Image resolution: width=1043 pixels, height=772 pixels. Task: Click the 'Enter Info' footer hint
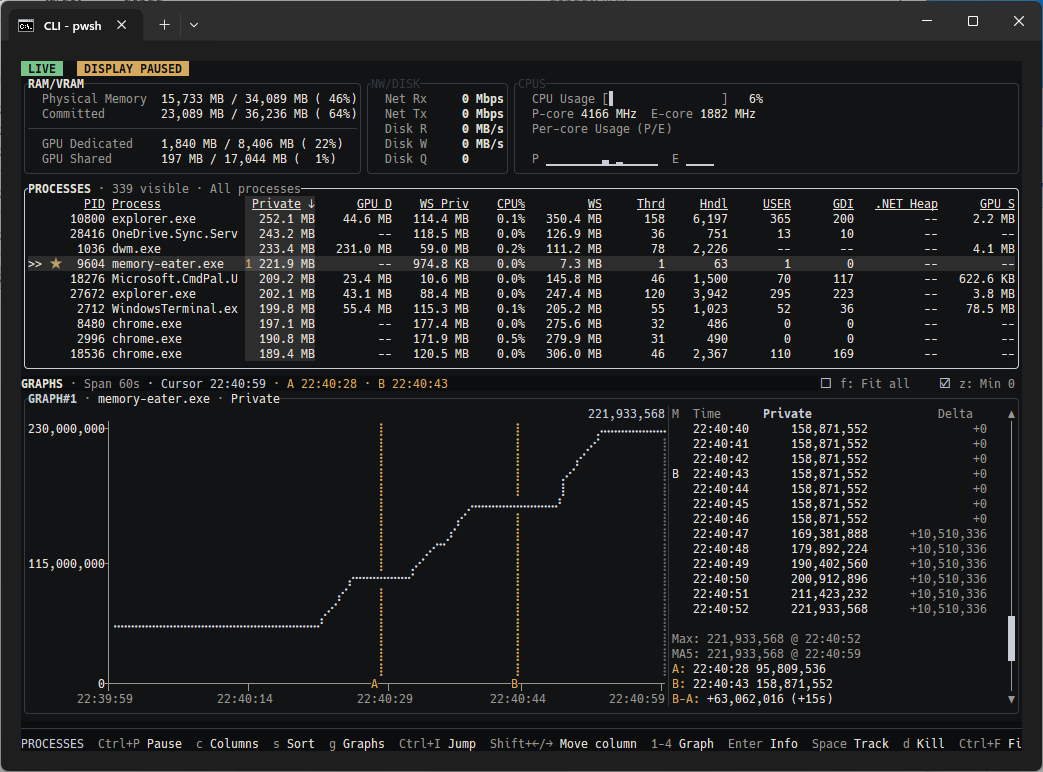pos(763,743)
